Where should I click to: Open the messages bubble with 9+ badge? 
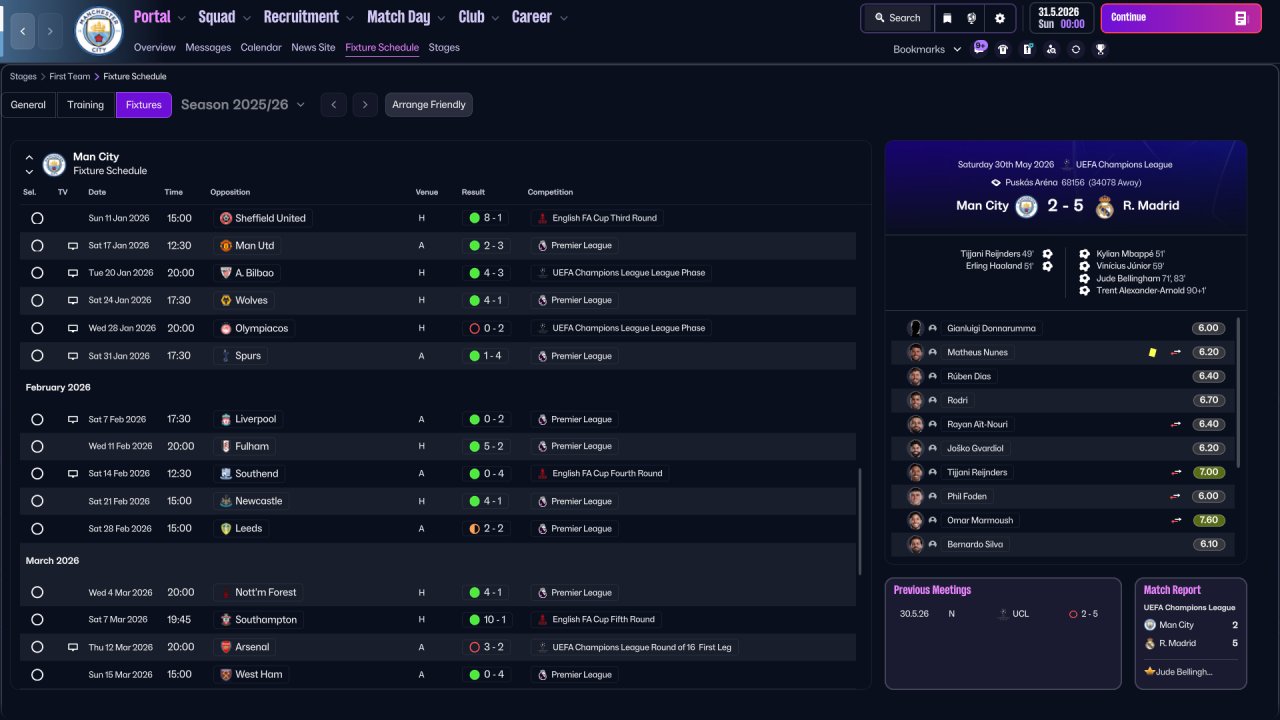point(980,48)
